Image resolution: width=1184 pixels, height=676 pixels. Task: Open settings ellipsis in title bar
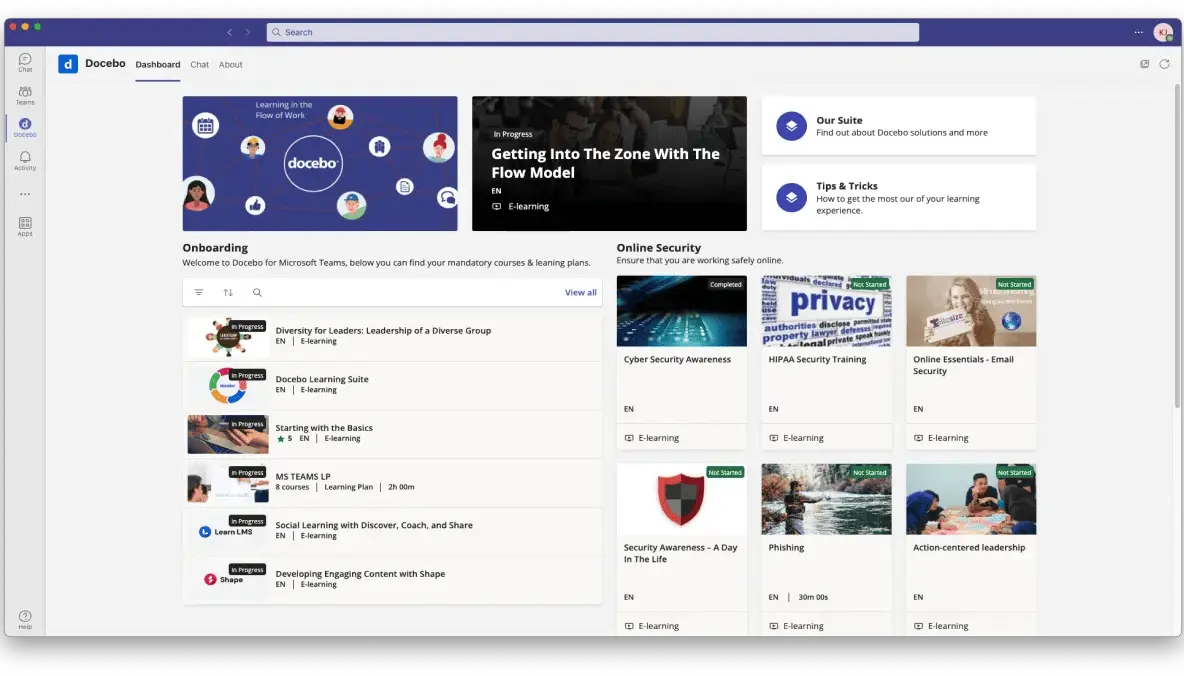1139,32
